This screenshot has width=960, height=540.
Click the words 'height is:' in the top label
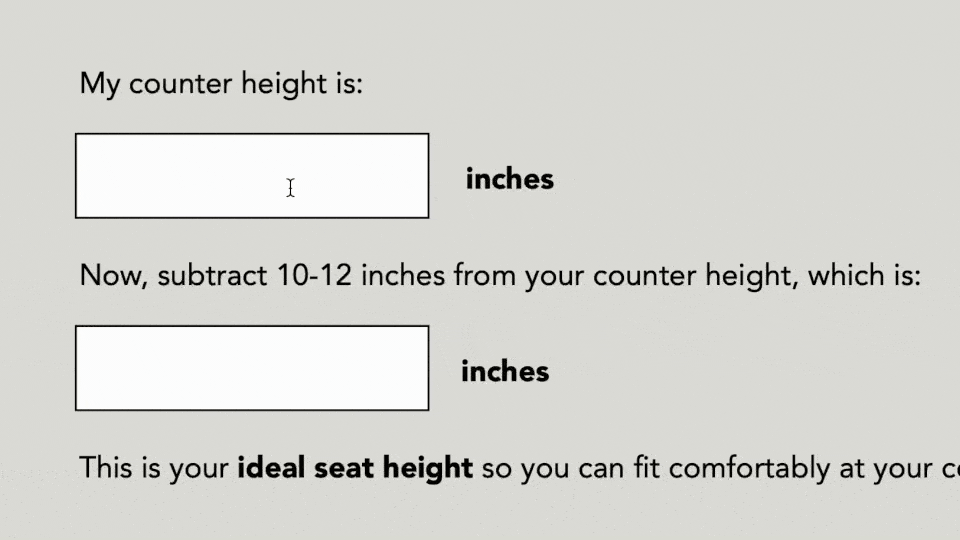[x=302, y=83]
